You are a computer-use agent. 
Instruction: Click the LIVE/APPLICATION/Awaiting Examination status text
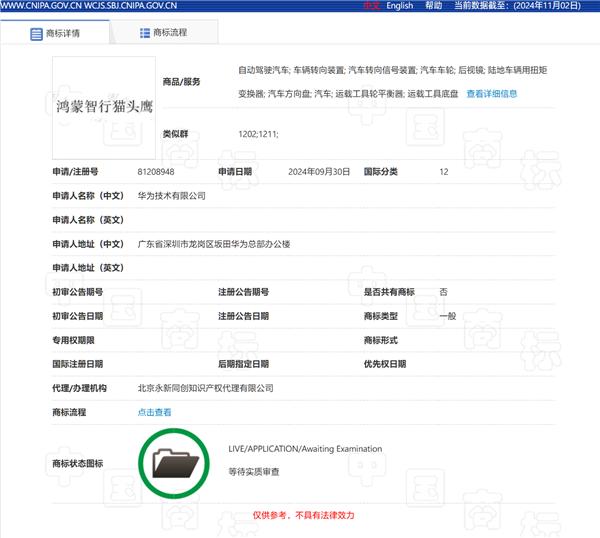(x=305, y=449)
